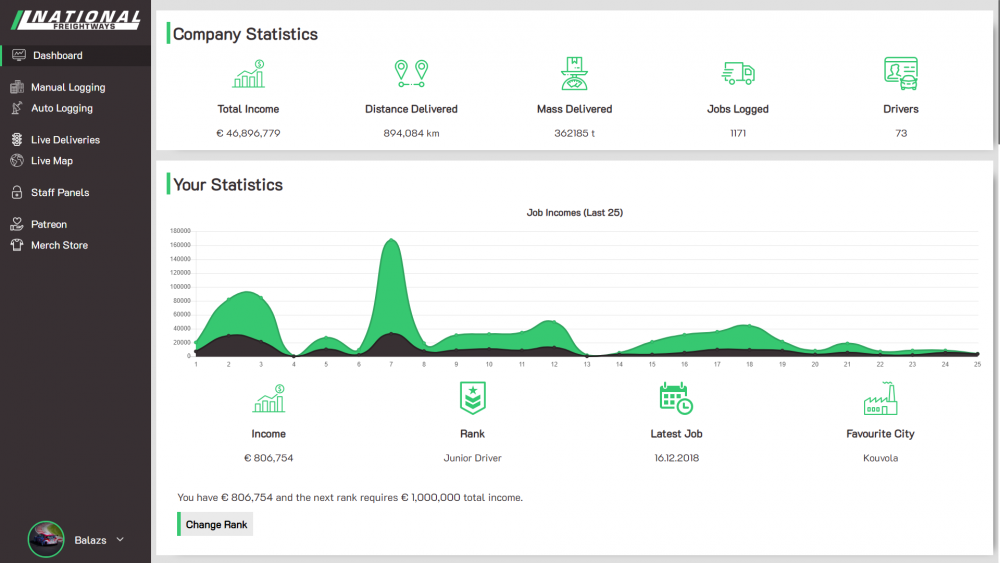Open the Dashboard menu item
The width and height of the screenshot is (1000, 563).
click(57, 56)
